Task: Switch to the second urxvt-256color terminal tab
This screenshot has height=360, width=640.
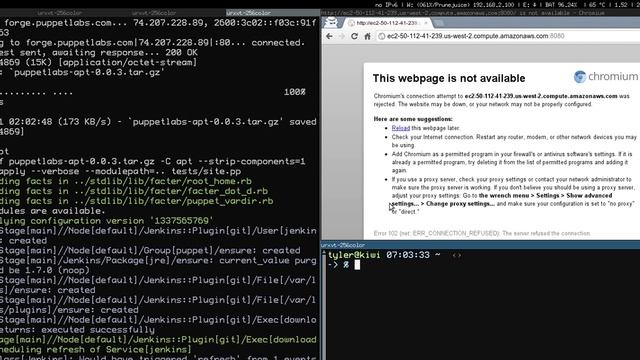Action: click(154, 13)
